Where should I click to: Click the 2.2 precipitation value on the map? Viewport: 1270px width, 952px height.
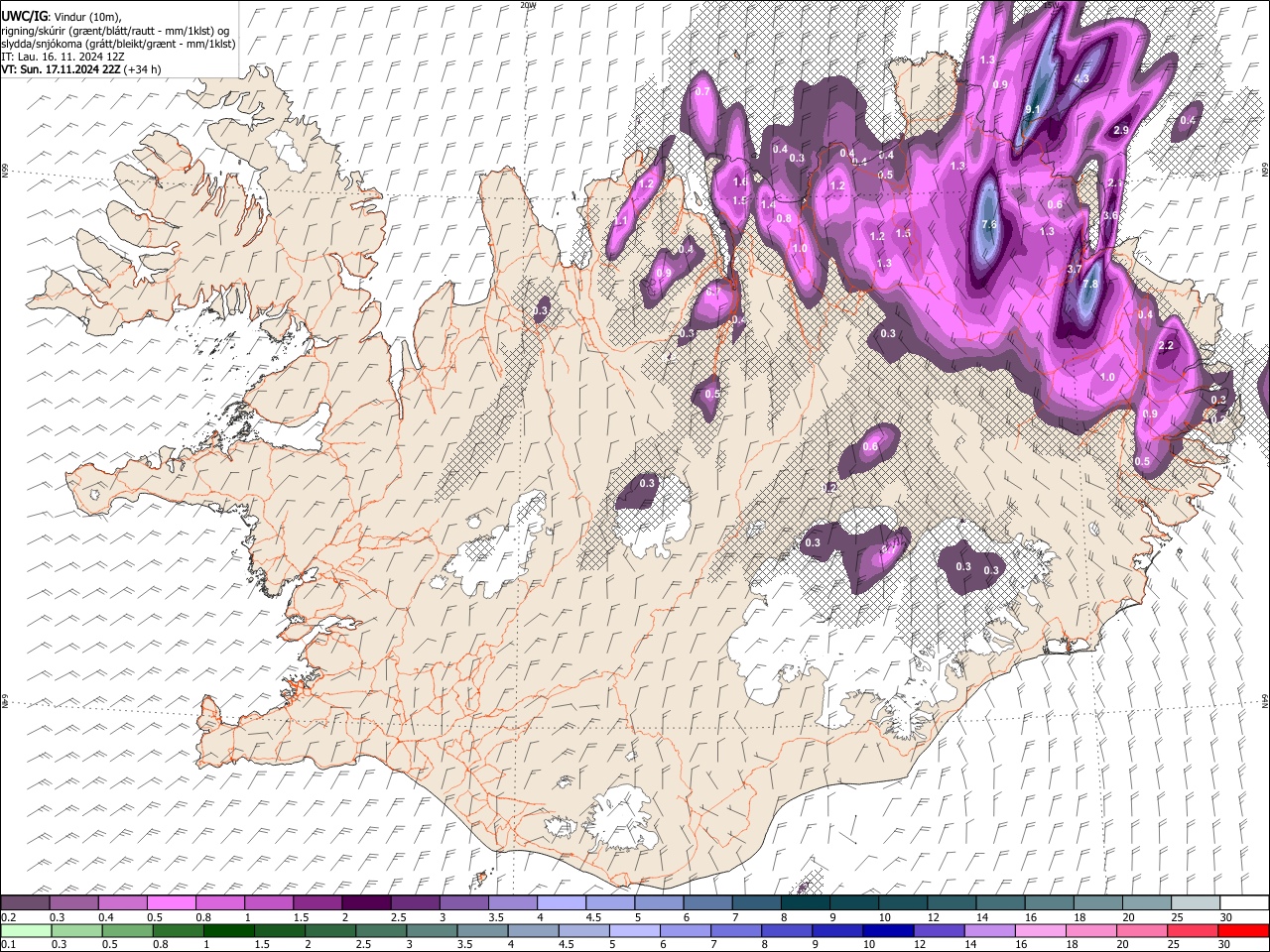pyautogui.click(x=1166, y=345)
